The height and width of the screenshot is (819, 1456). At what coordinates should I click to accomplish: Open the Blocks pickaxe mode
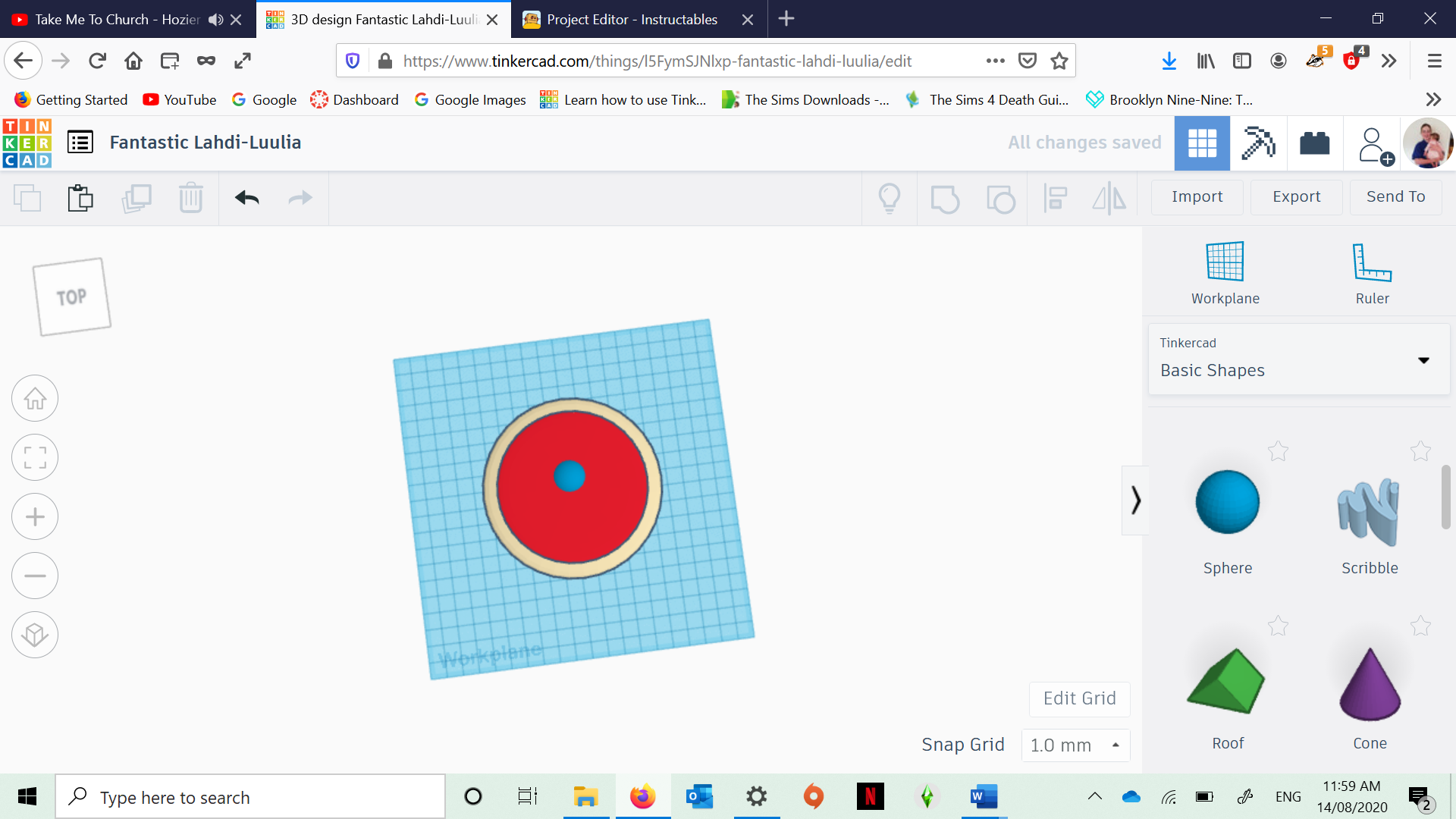tap(1258, 143)
